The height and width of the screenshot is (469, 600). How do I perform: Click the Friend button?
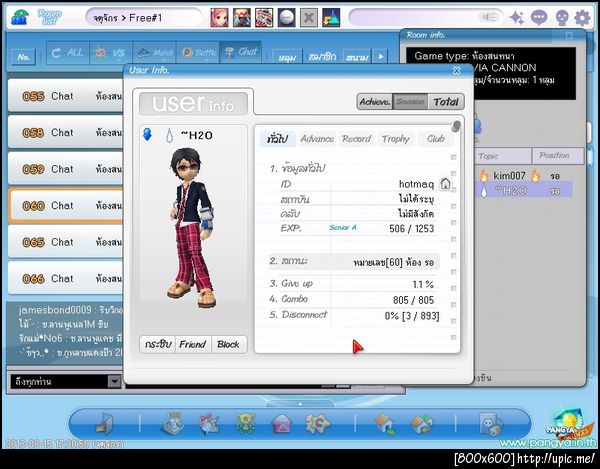pyautogui.click(x=193, y=344)
